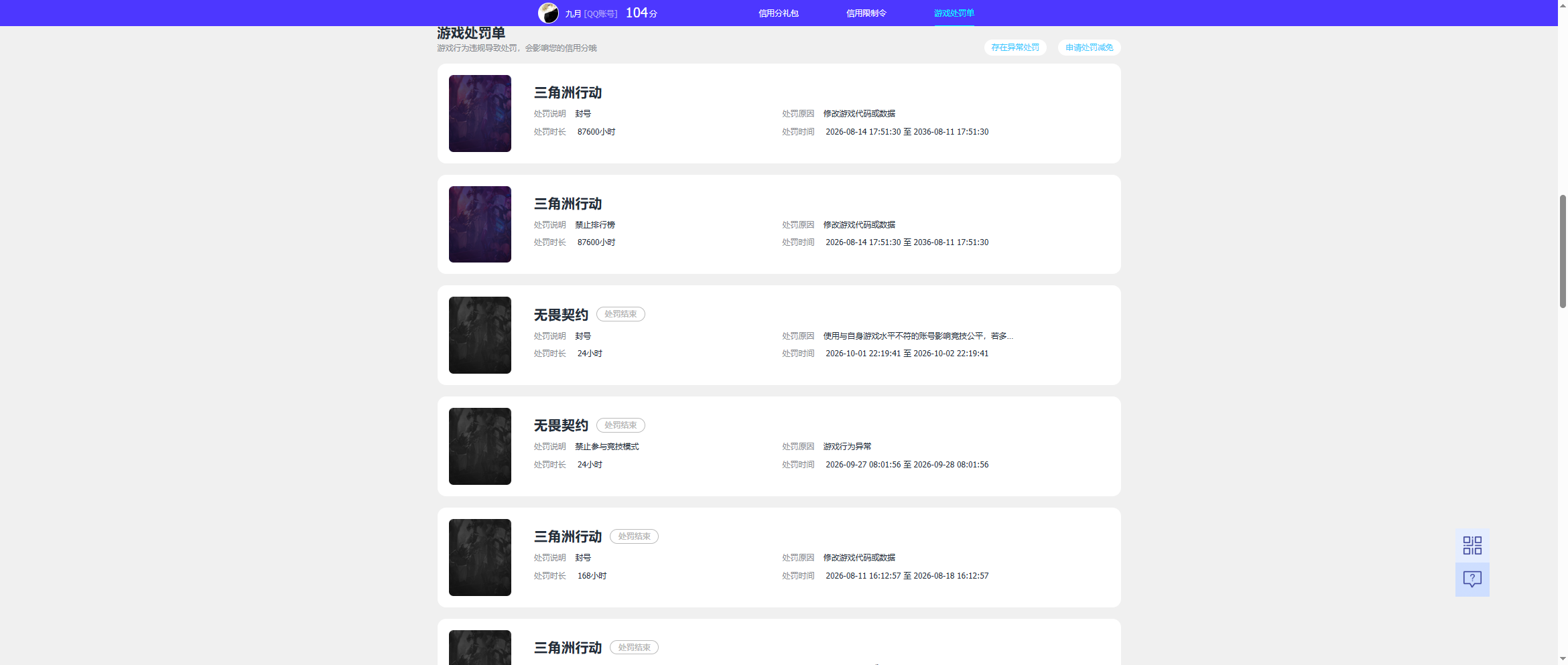Screen dimensions: 1568x665
Task: Click the truncated reason 使用与自身游戏水平不符的账号…
Action: 918,336
